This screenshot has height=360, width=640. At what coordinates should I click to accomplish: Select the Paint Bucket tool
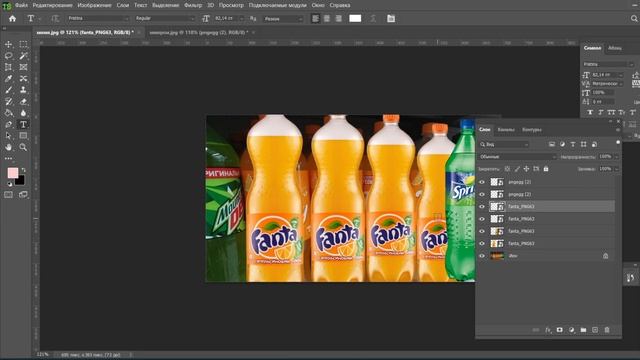coord(9,113)
